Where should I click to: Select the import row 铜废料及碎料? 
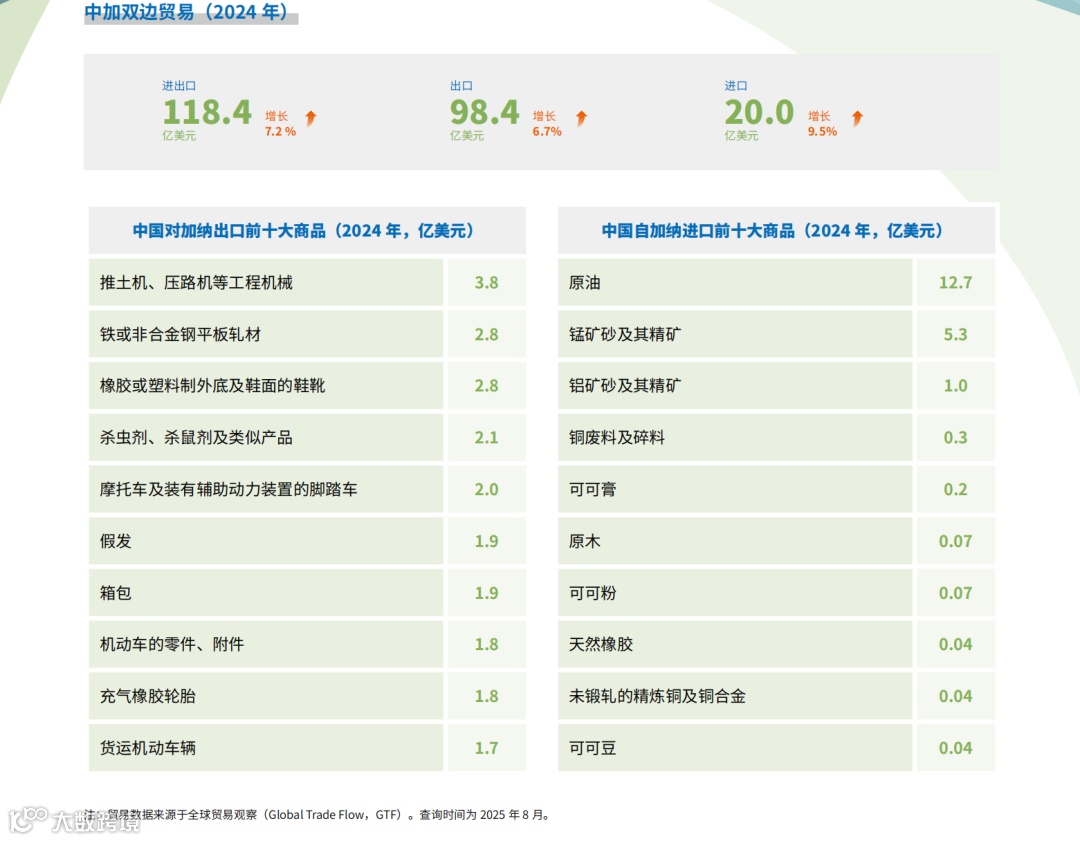735,437
